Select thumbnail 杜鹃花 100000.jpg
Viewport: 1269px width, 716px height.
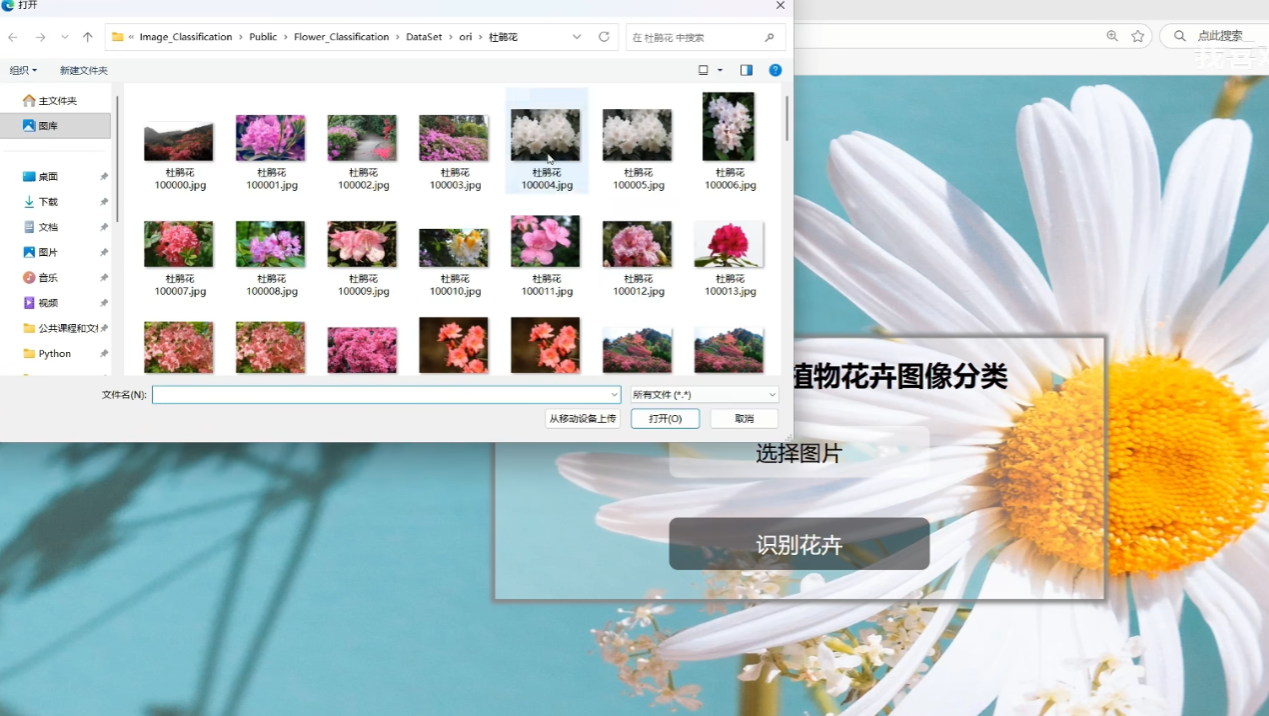tap(180, 141)
